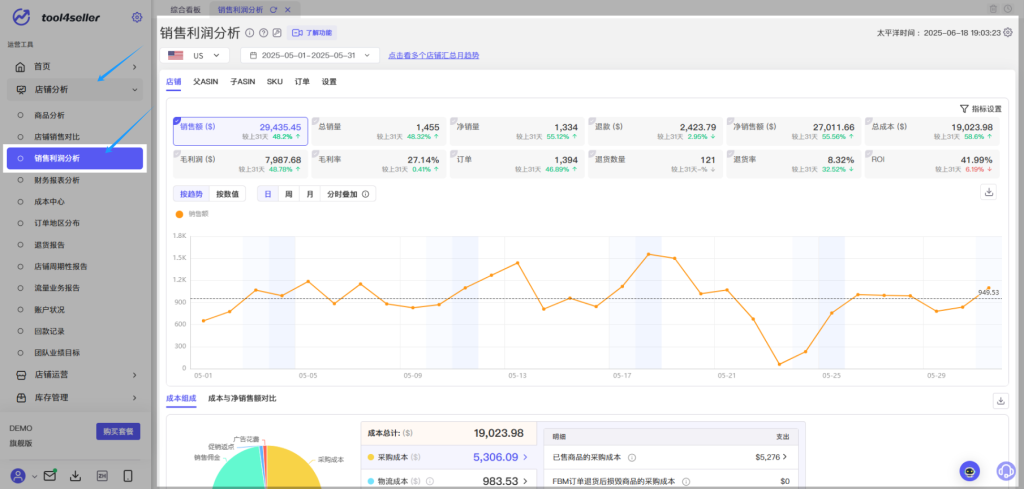Expand the account menu arrow beside avatar
The width and height of the screenshot is (1024, 489).
tap(34, 476)
